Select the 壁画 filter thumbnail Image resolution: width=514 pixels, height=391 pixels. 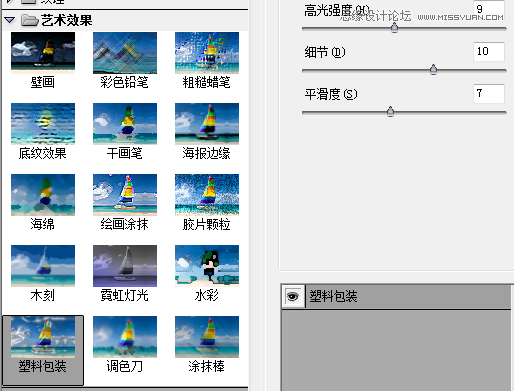coord(43,53)
